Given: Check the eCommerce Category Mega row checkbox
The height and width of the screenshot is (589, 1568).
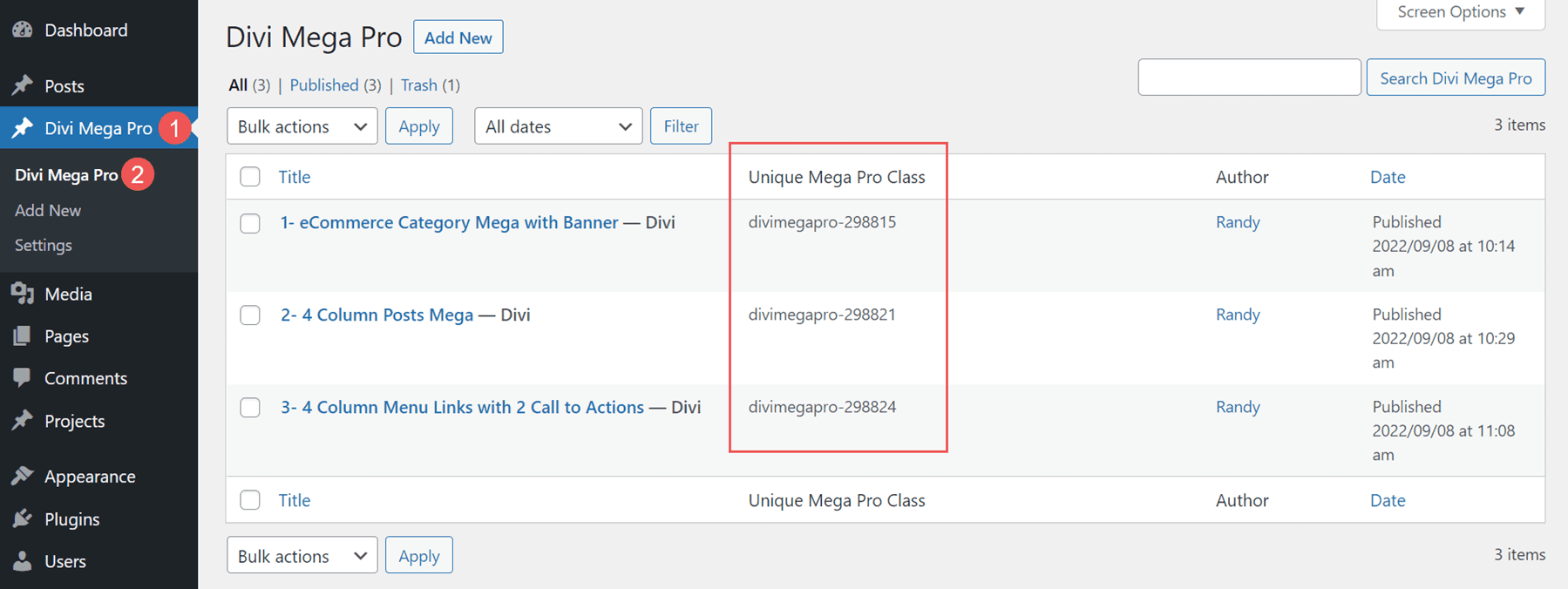Looking at the screenshot, I should pos(250,223).
